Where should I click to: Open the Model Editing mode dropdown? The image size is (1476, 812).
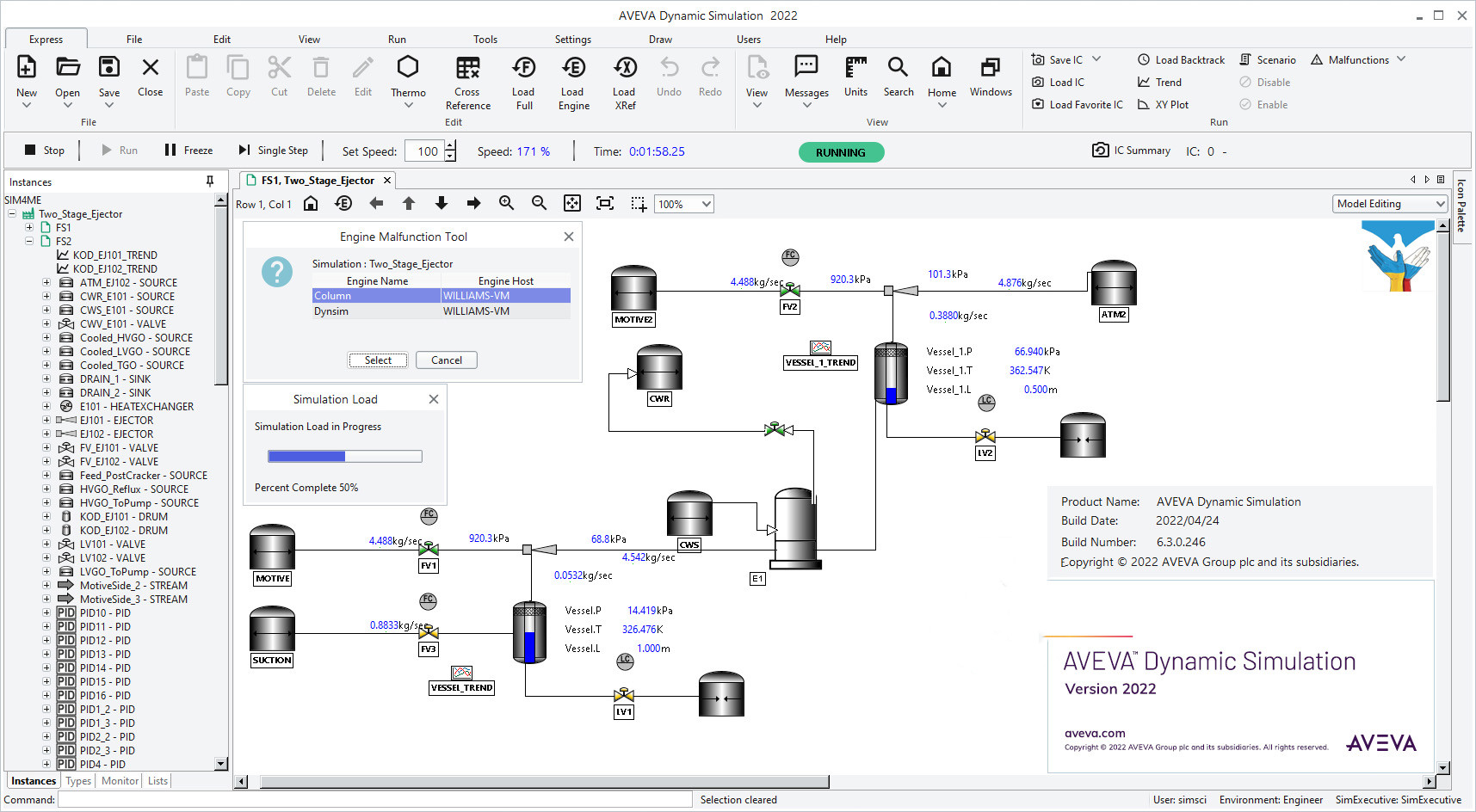point(1441,204)
